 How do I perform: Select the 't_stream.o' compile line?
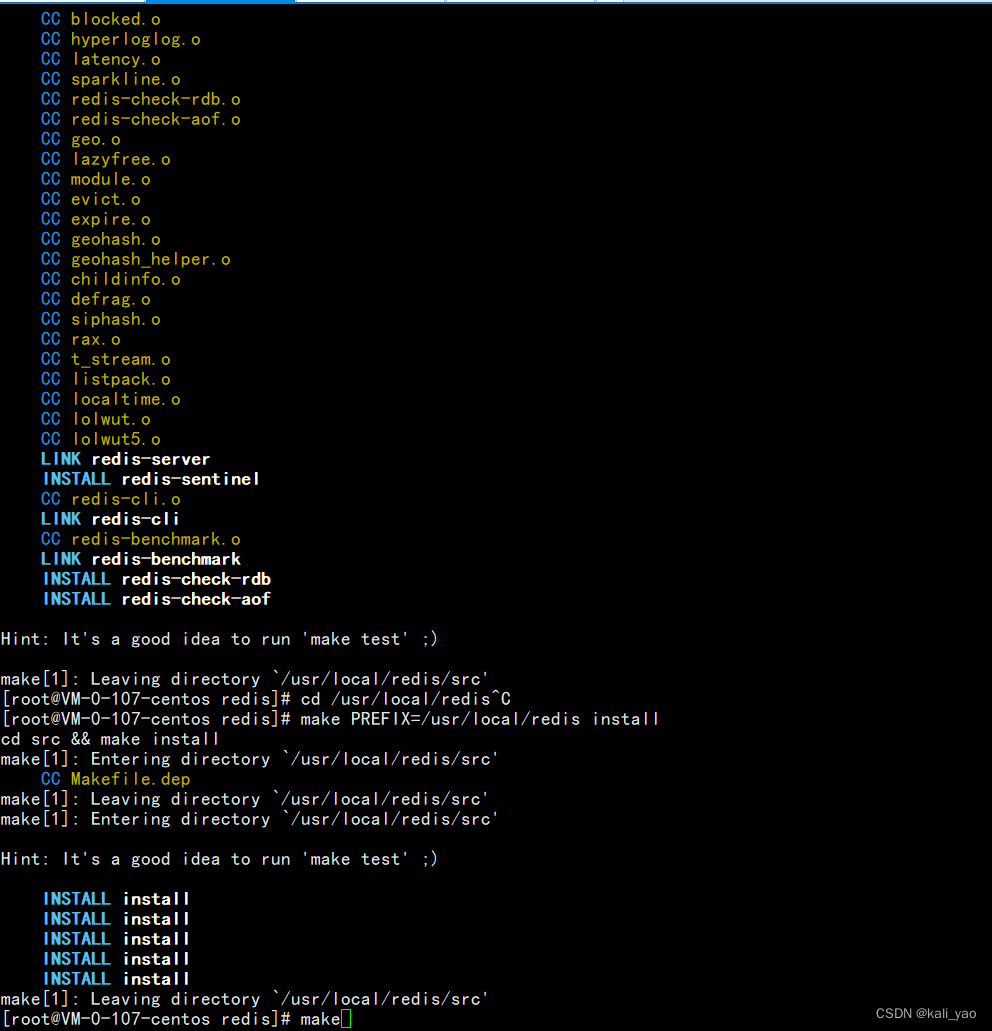coord(106,359)
